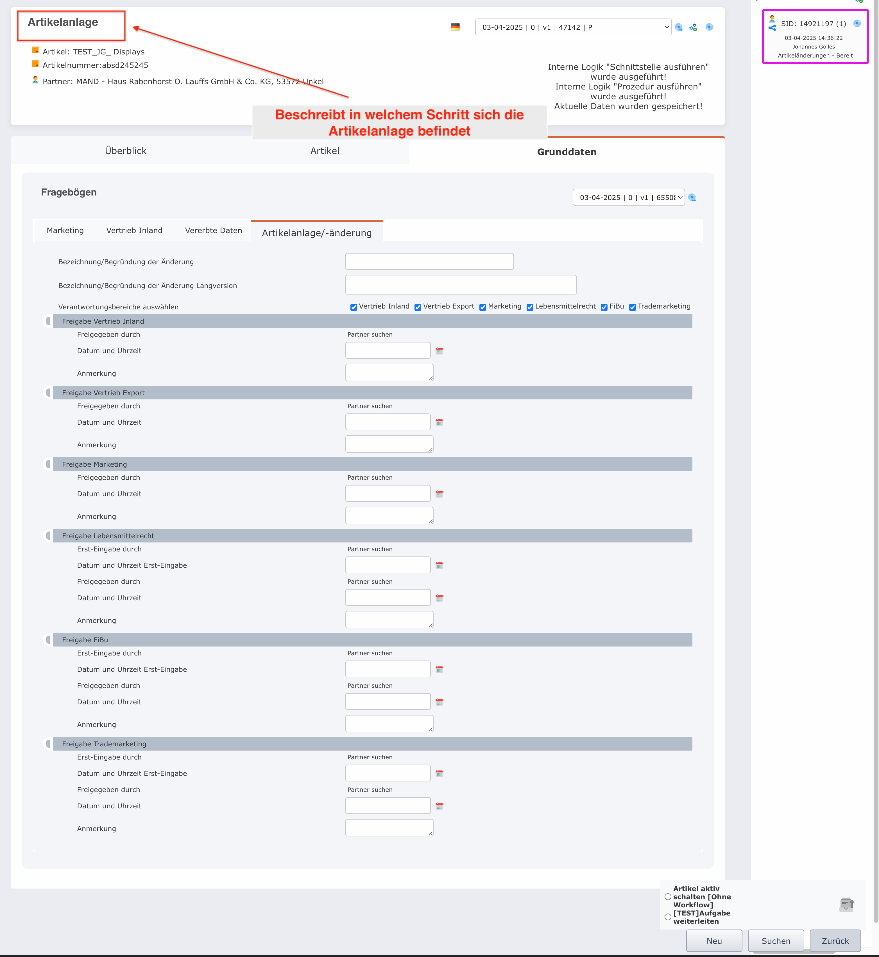Click the share icon in the article header
Screen dimensions: 879x957
point(693,27)
